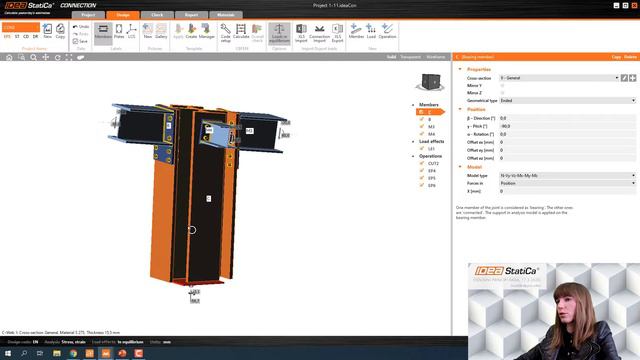Select member C in the tree
This screenshot has width=640, height=360.
430,112
